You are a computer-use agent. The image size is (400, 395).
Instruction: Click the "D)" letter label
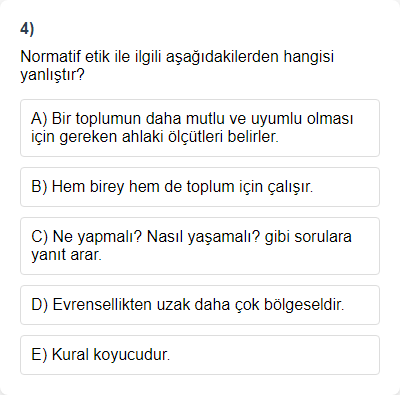coord(40,305)
